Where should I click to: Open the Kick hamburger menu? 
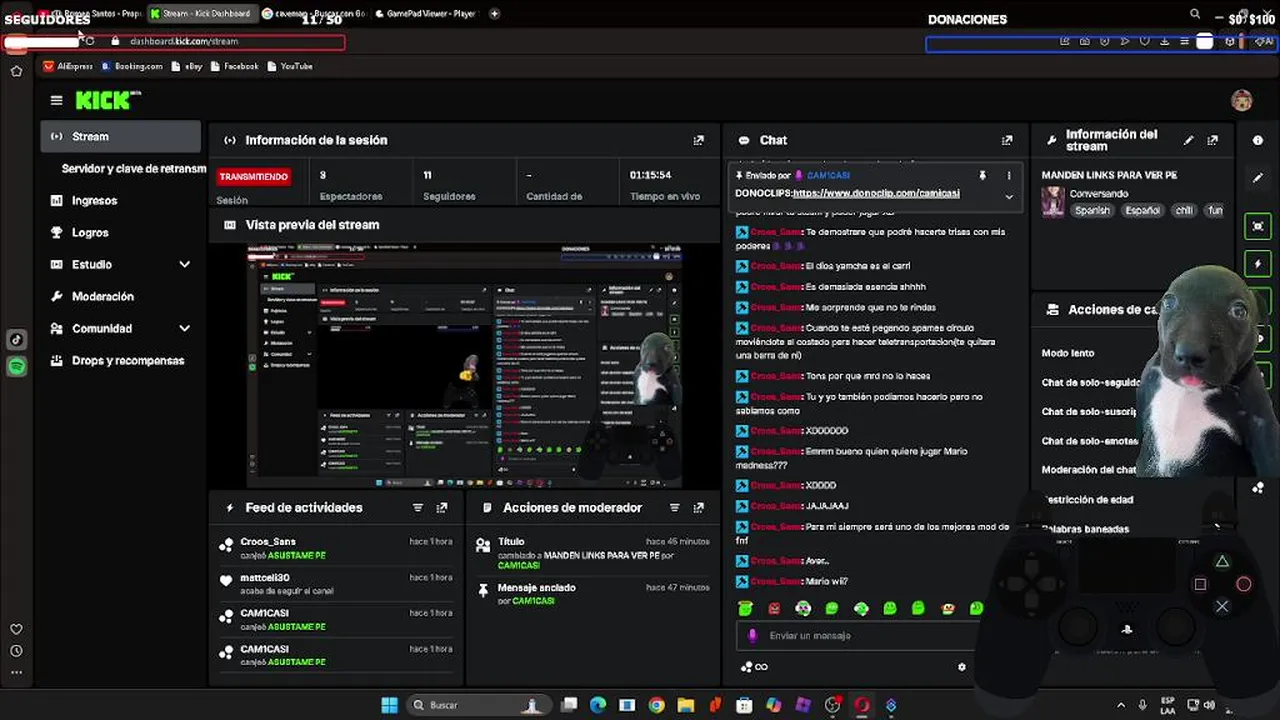point(56,100)
